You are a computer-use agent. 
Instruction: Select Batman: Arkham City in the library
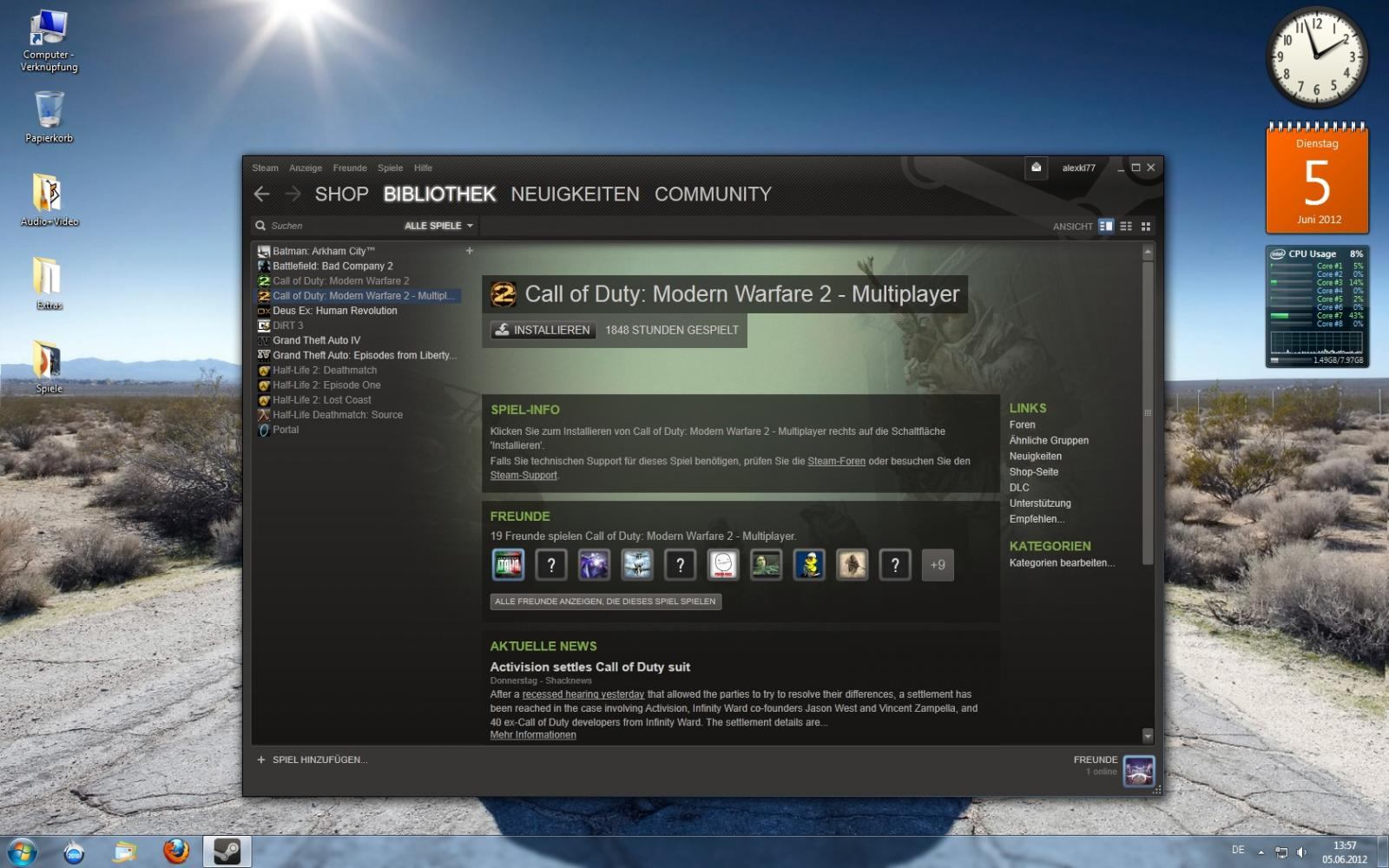coord(324,251)
